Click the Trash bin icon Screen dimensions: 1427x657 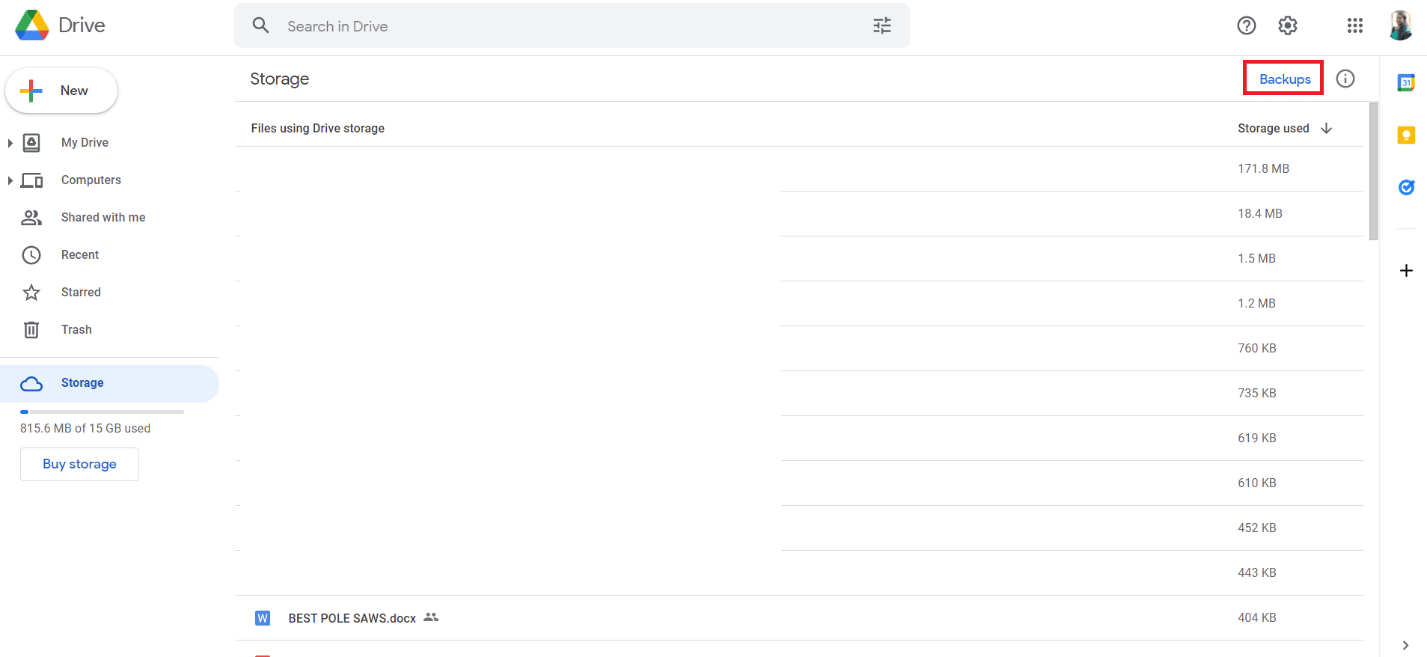point(31,329)
